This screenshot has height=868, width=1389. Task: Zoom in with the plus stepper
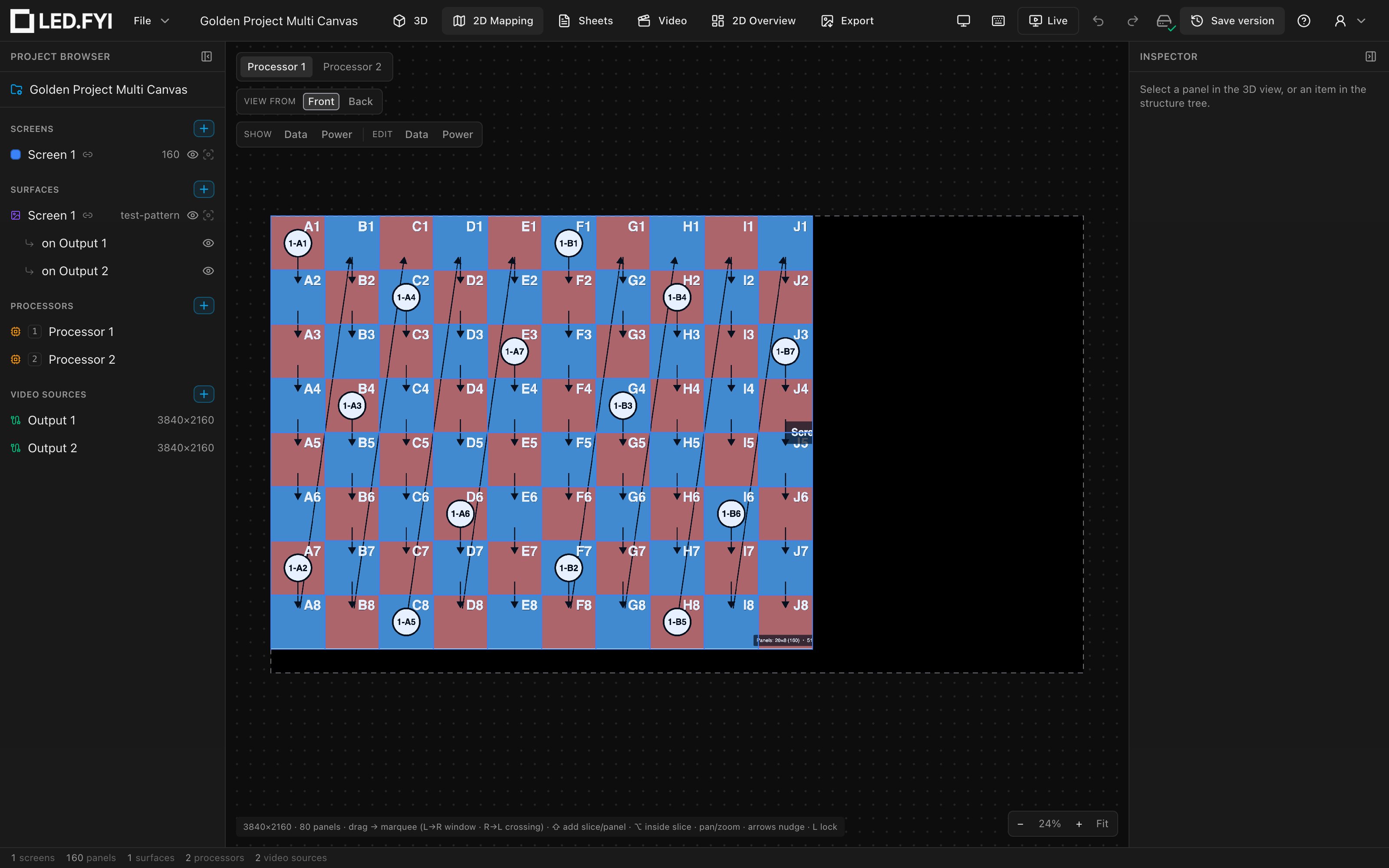click(x=1079, y=824)
